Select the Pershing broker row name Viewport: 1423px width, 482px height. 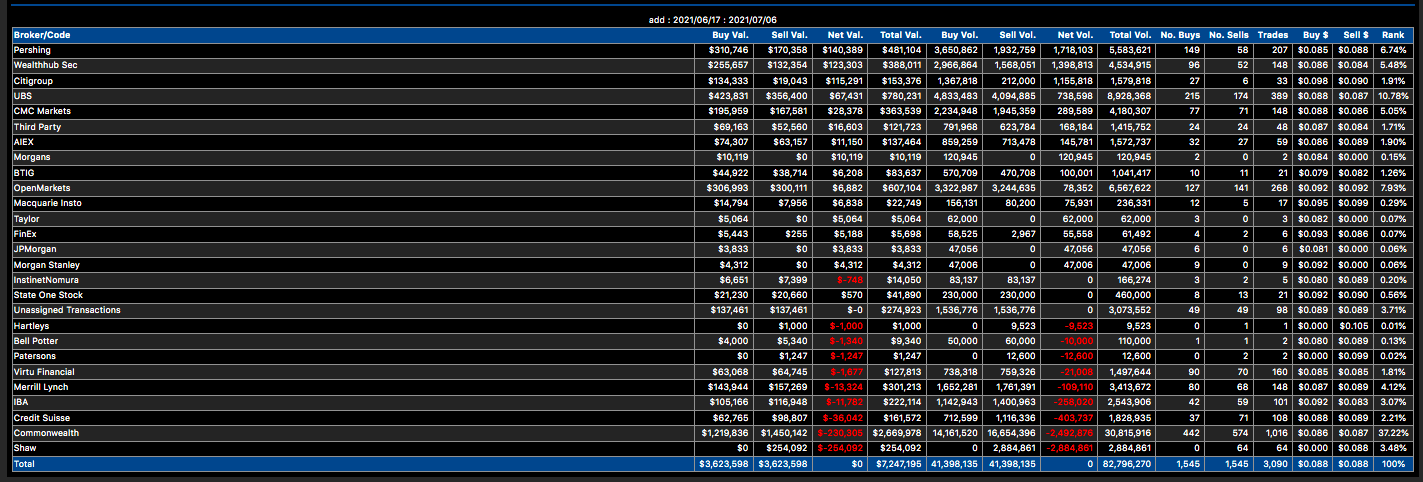click(32, 50)
